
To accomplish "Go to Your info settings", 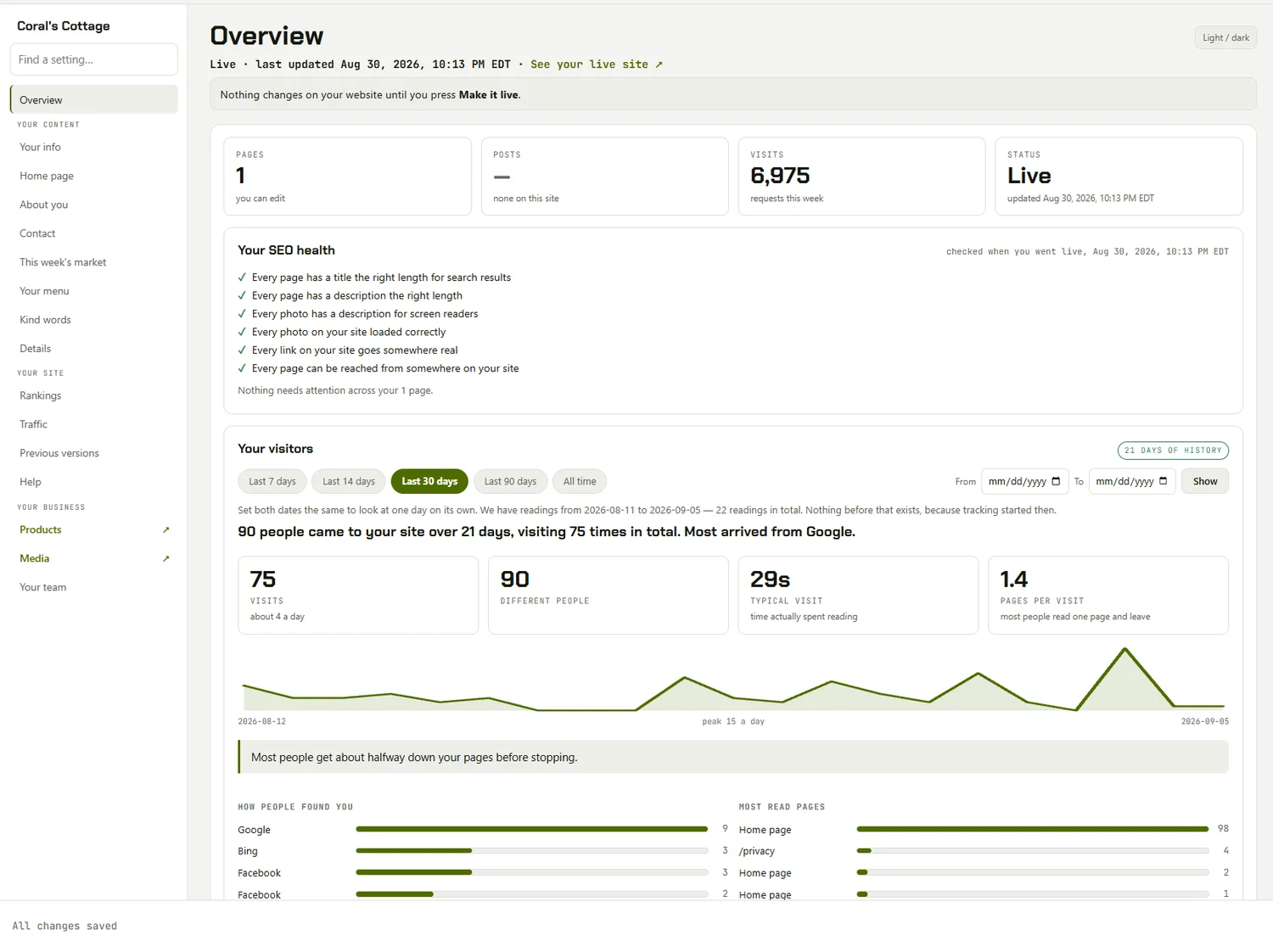I will pyautogui.click(x=94, y=147).
